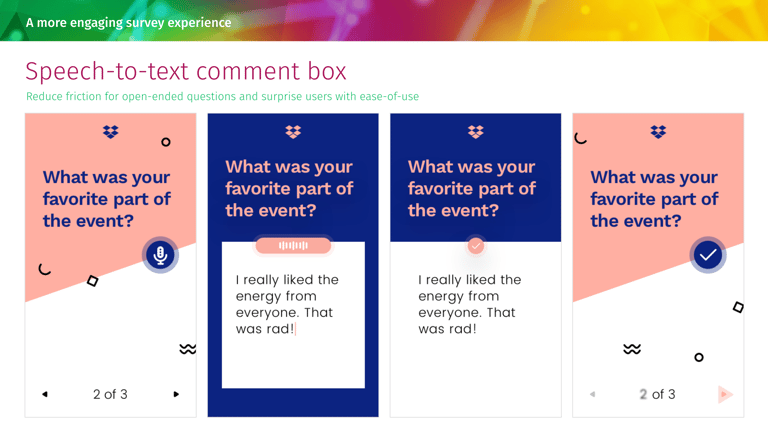The height and width of the screenshot is (432, 768).
Task: Click "A more engaging survey experience" header
Action: 129,22
